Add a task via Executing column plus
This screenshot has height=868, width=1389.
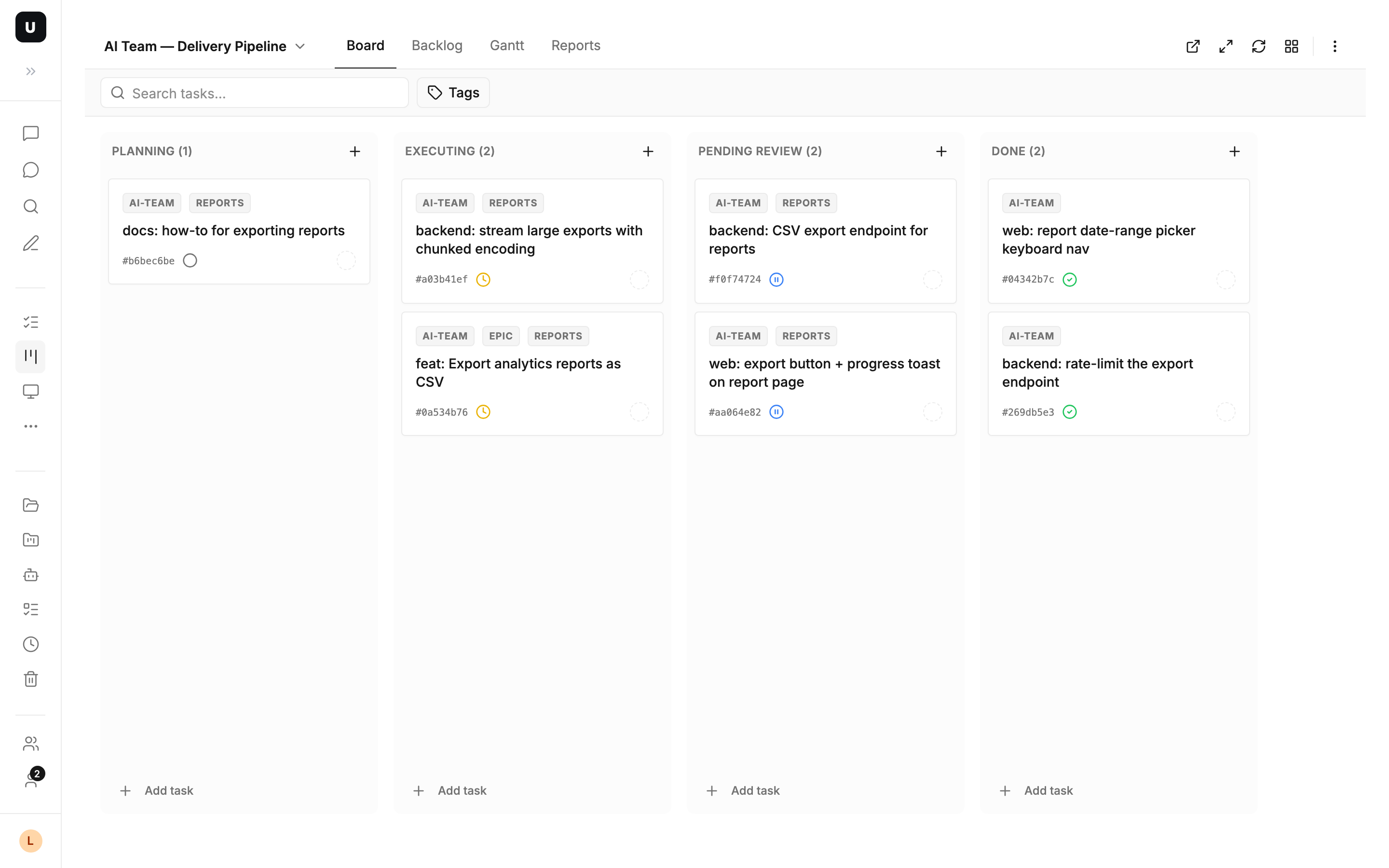click(648, 151)
